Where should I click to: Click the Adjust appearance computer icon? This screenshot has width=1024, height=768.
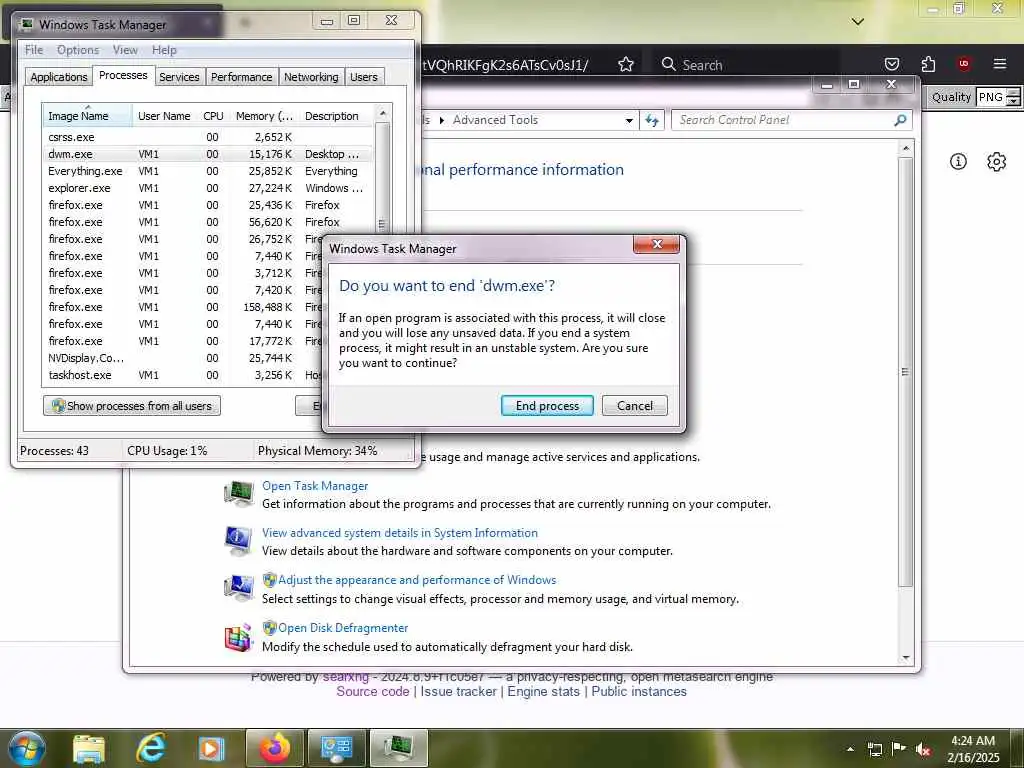click(238, 588)
